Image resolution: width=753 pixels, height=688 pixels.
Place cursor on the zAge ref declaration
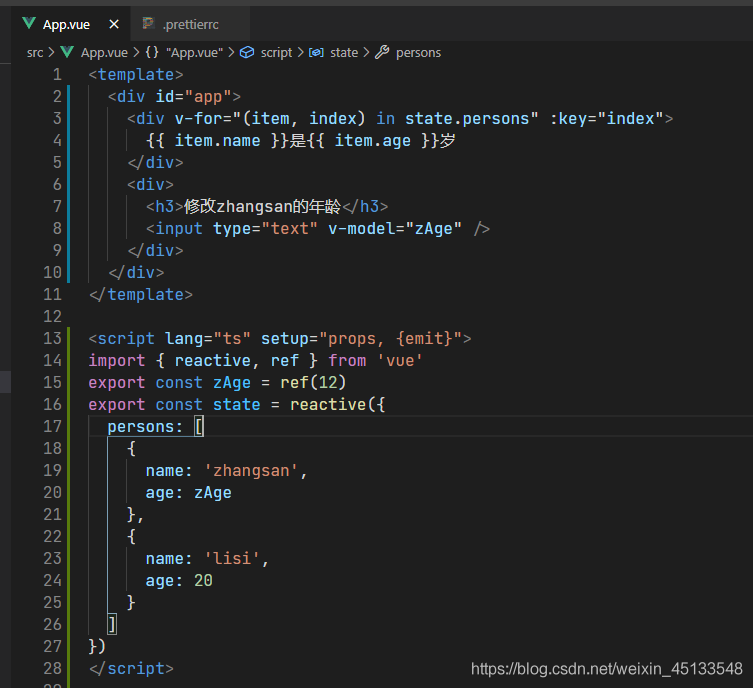[231, 382]
